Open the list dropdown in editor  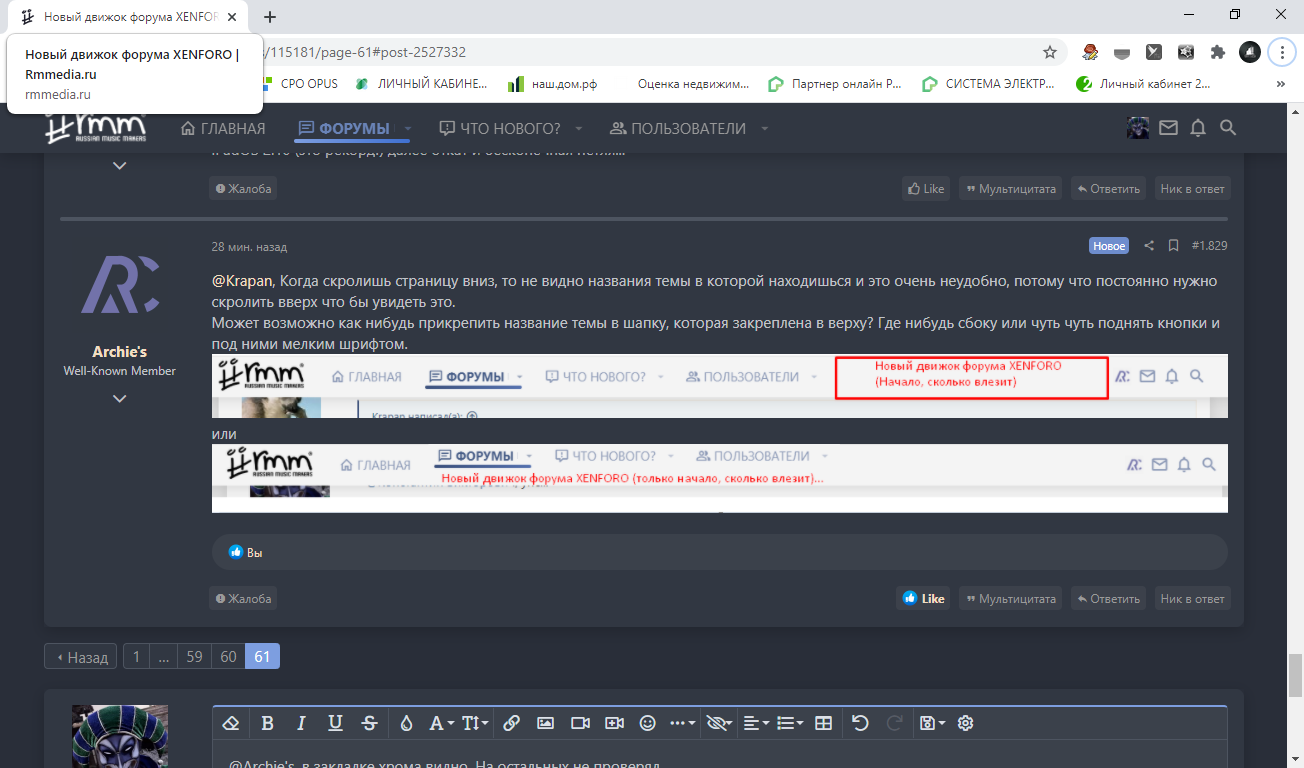[x=791, y=723]
